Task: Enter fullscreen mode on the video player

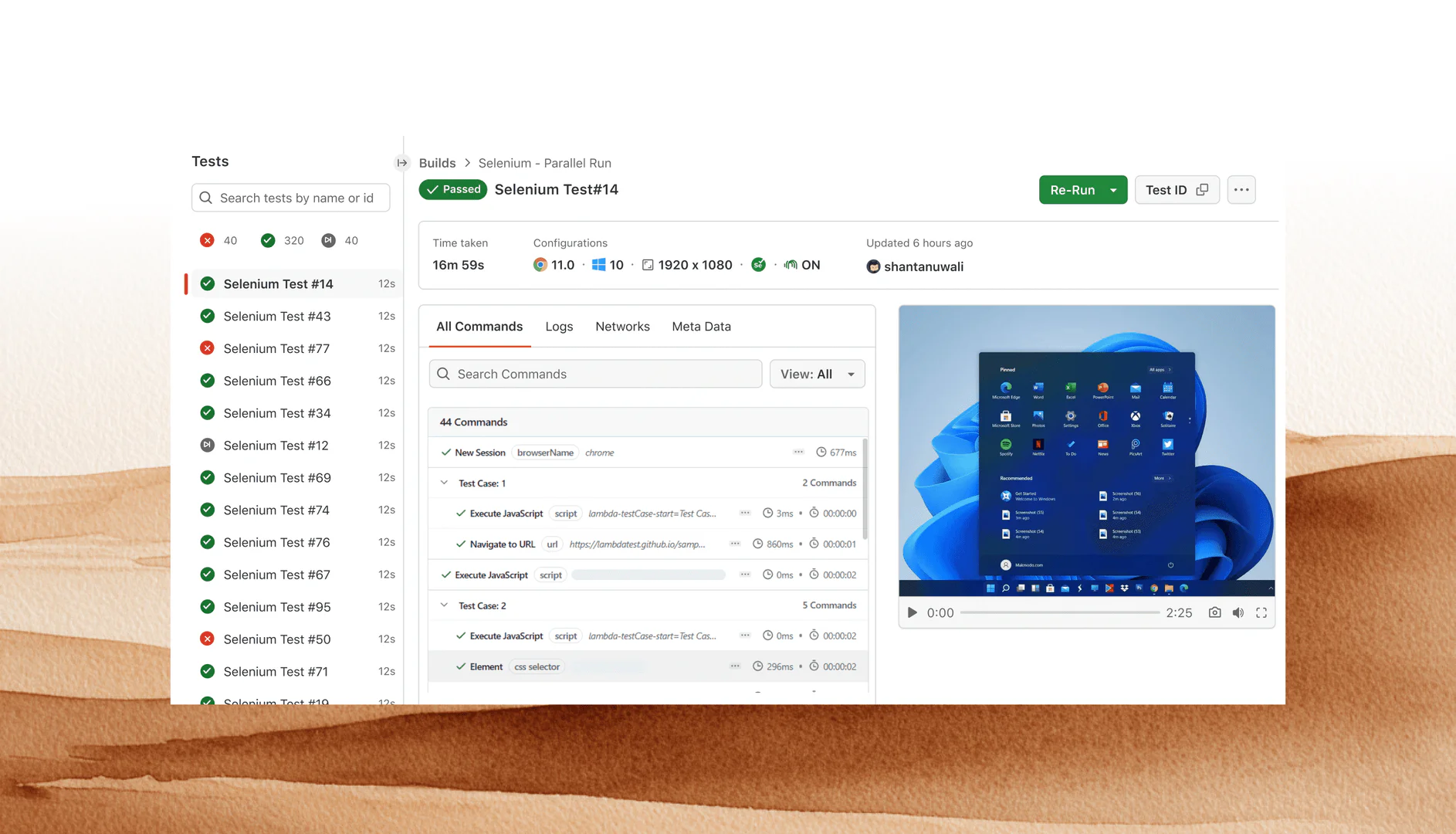Action: [x=1261, y=612]
